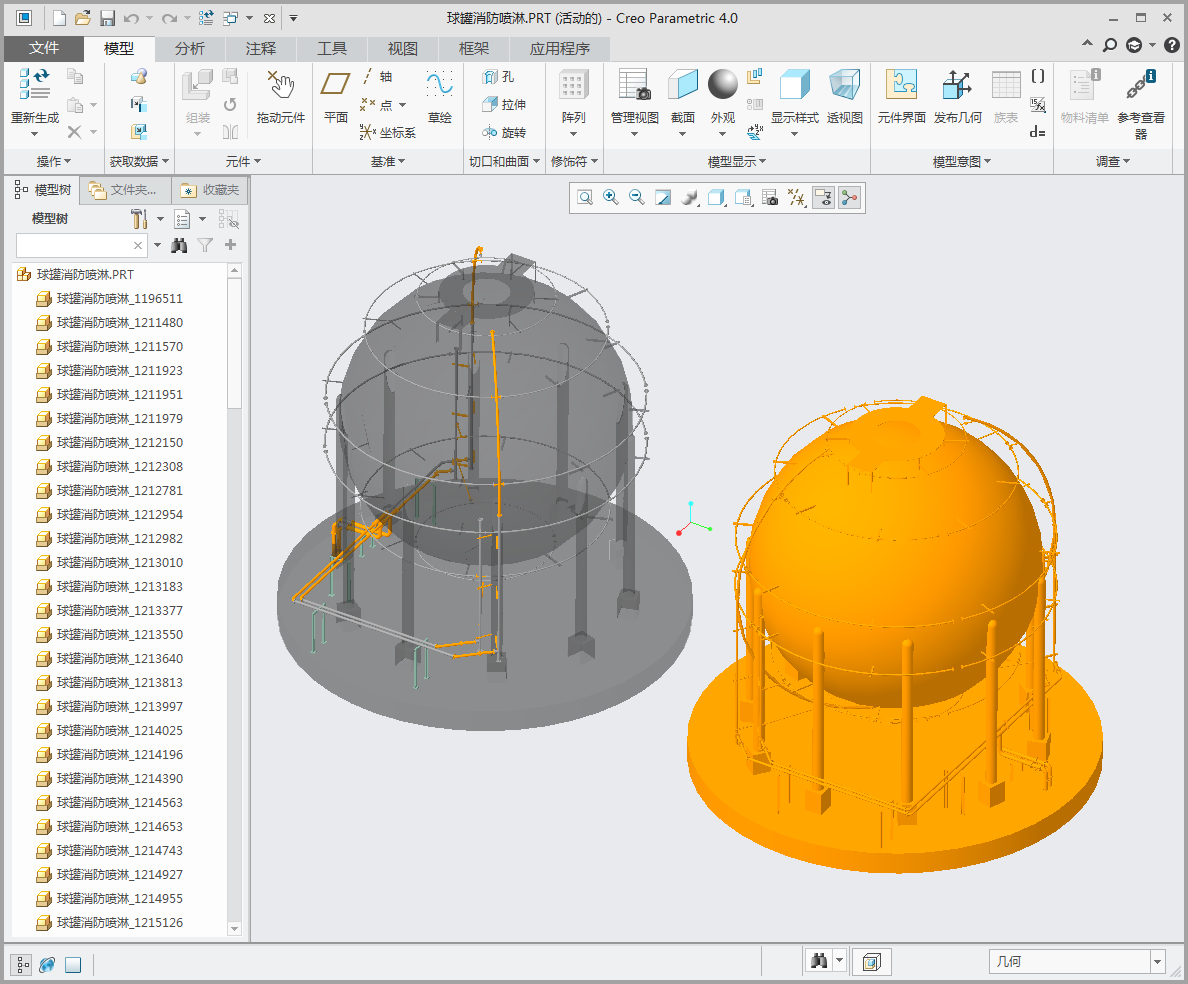
Task: Click the 拉伸 extrude tool
Action: (504, 104)
